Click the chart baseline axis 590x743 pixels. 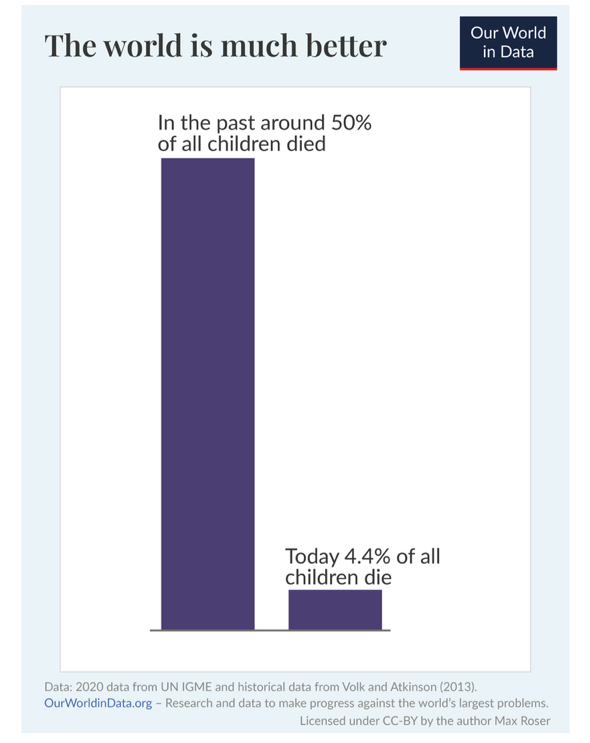[270, 630]
